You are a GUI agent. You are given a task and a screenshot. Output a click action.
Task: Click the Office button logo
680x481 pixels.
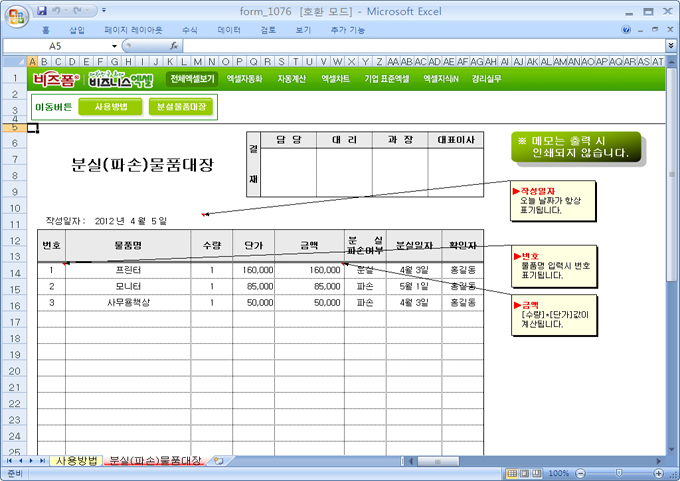click(x=15, y=14)
